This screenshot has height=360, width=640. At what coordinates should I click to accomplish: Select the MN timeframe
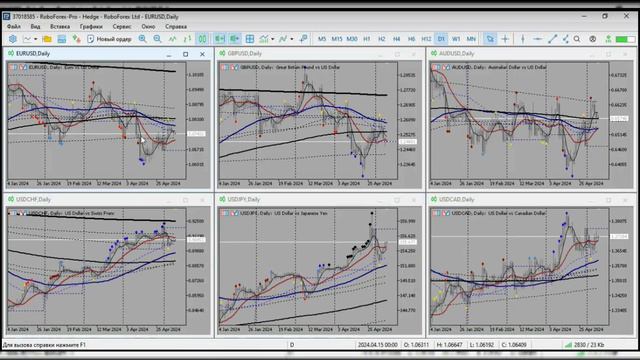click(471, 39)
